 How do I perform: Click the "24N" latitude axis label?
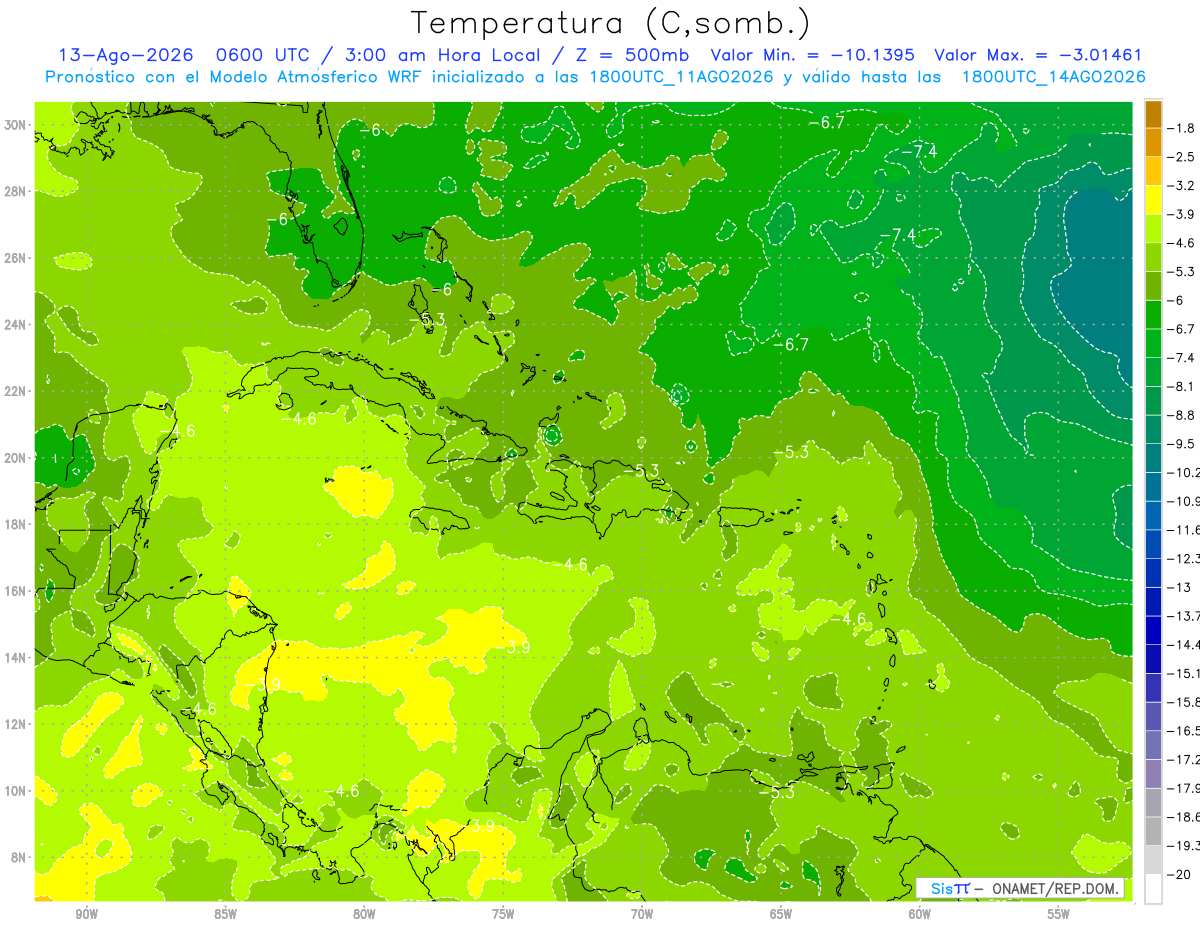tap(16, 324)
